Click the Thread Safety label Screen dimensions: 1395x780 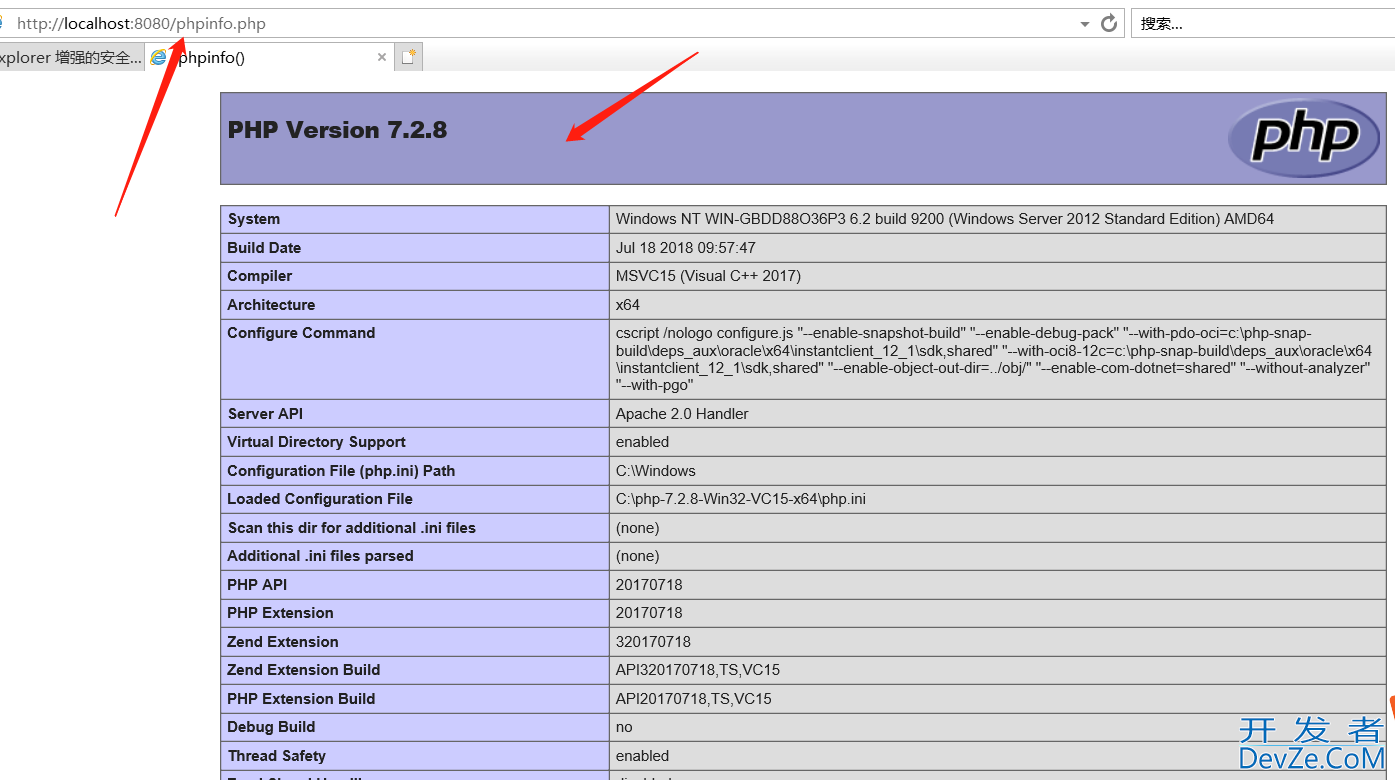point(277,756)
